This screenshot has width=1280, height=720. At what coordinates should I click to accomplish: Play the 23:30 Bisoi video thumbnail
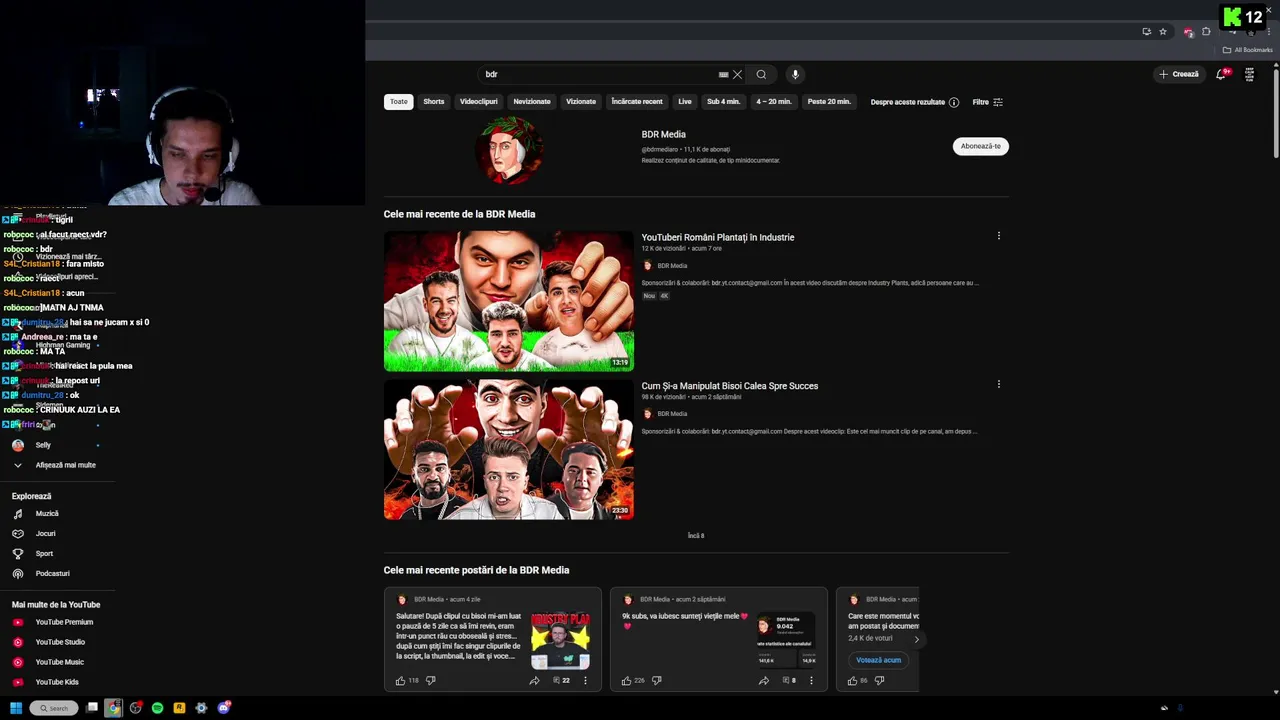[x=509, y=449]
